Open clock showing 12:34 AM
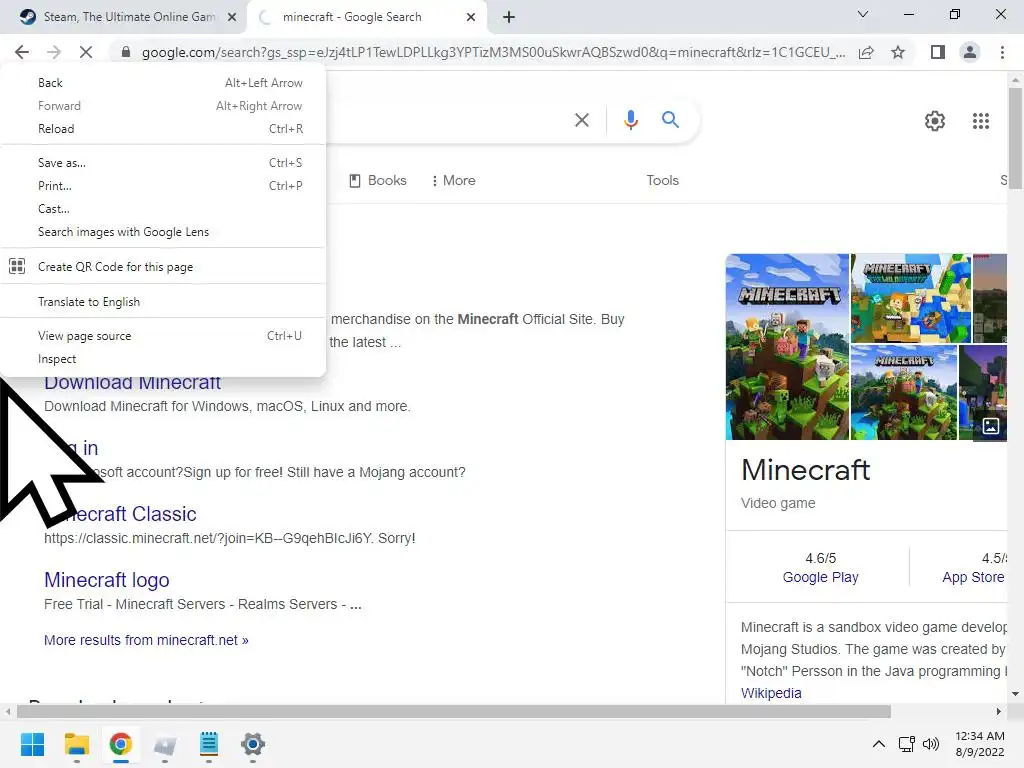1024x768 pixels. pyautogui.click(x=980, y=744)
